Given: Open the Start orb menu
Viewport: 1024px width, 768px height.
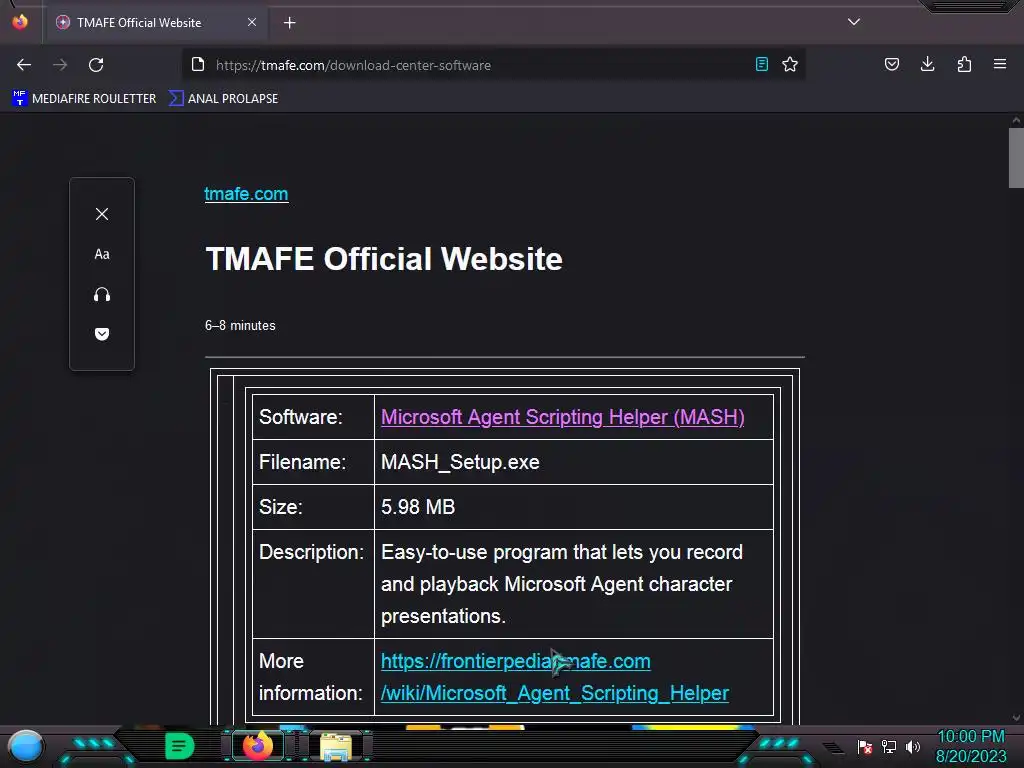Looking at the screenshot, I should 25,746.
